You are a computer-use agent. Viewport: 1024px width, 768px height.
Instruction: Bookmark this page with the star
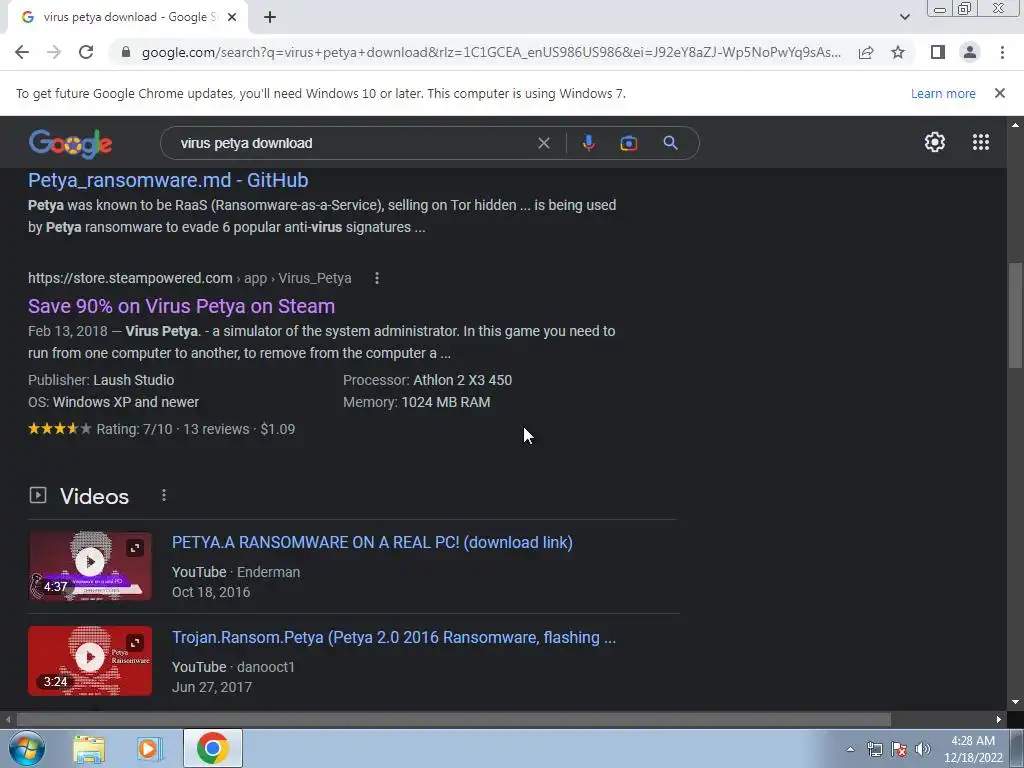click(x=898, y=52)
